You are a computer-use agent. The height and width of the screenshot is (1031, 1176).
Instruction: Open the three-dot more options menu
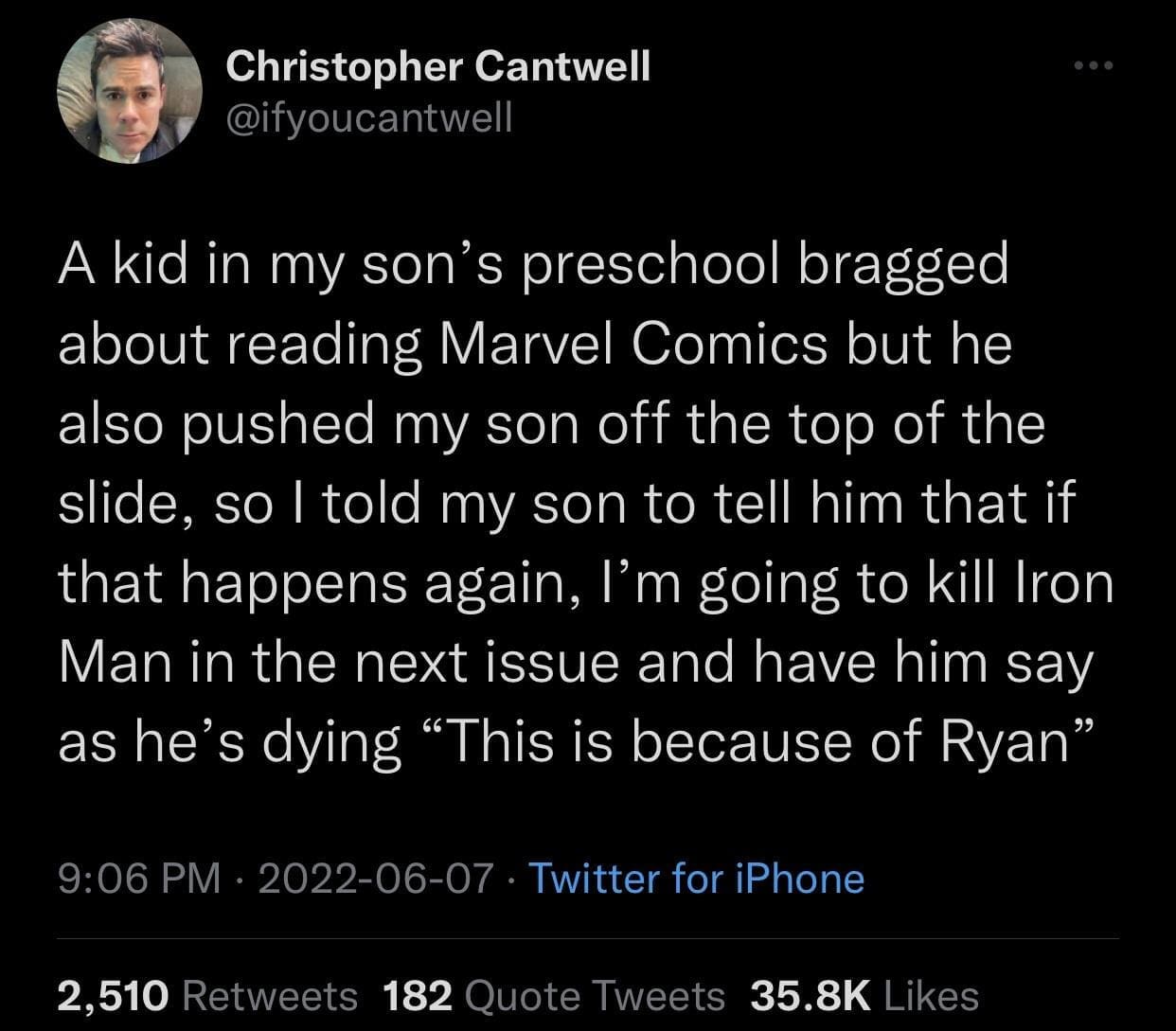1096,66
